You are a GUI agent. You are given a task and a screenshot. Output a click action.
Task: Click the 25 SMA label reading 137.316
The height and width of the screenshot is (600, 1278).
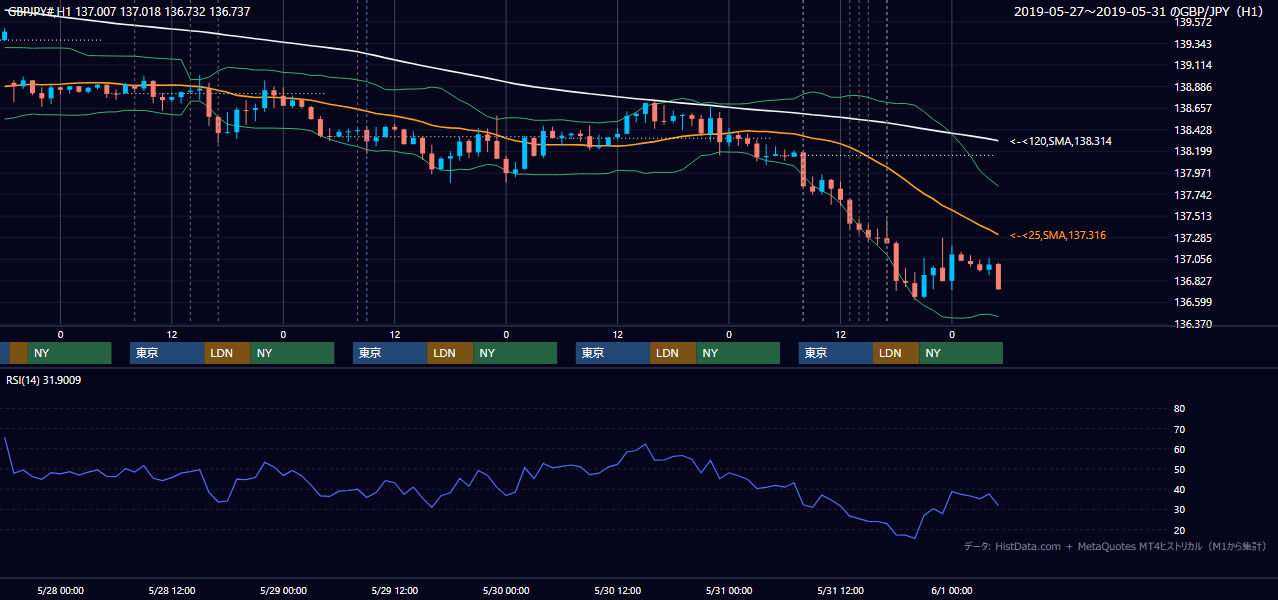tap(1058, 235)
